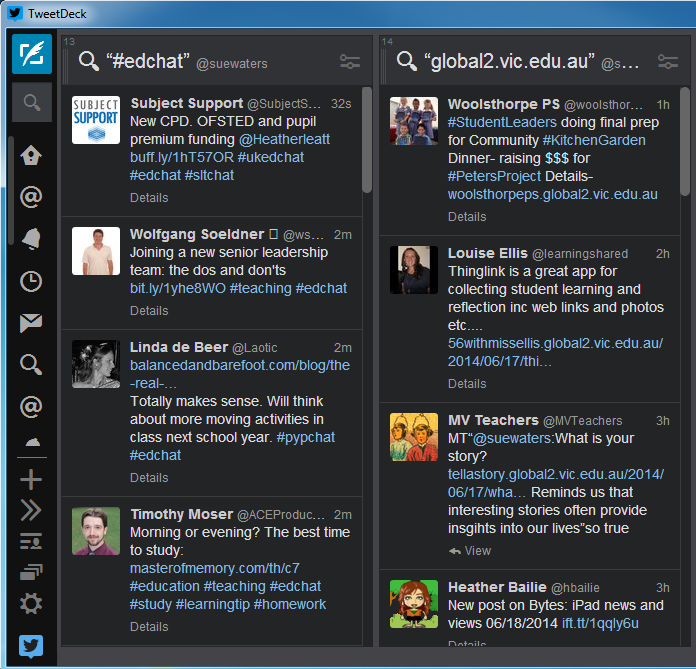This screenshot has height=669, width=696.
Task: Open MV Teachers cartoon avatar
Action: point(414,437)
